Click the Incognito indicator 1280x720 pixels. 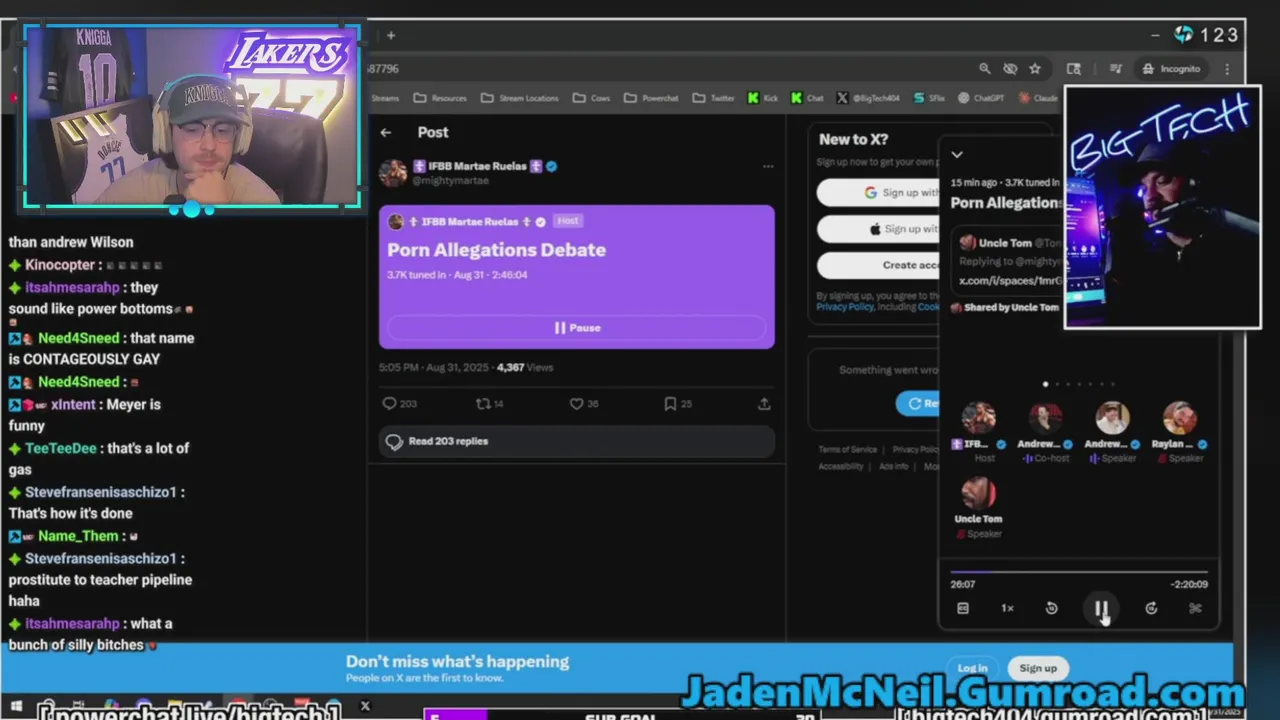coord(1171,69)
